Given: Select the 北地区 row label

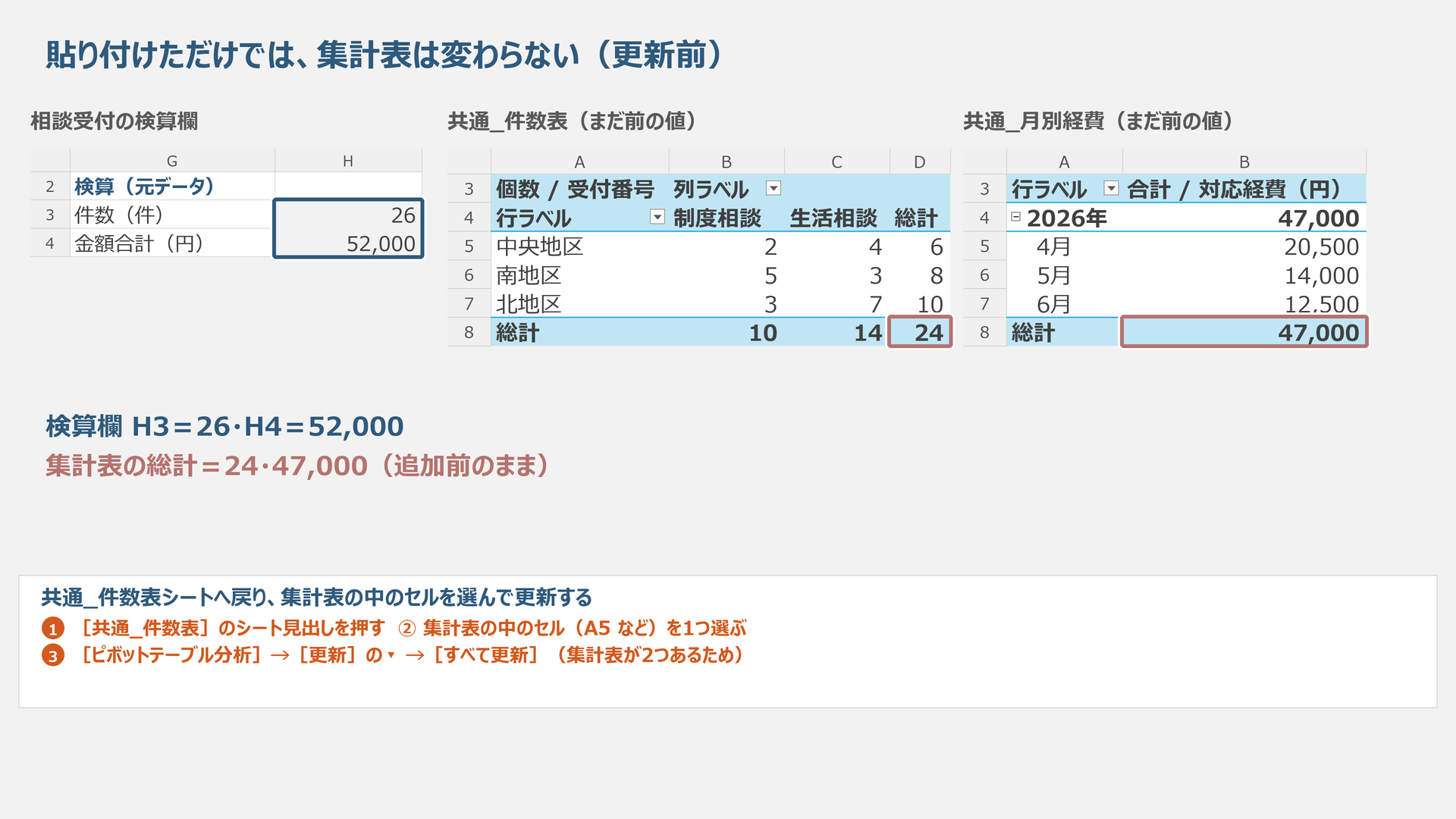Looking at the screenshot, I should click(579, 304).
